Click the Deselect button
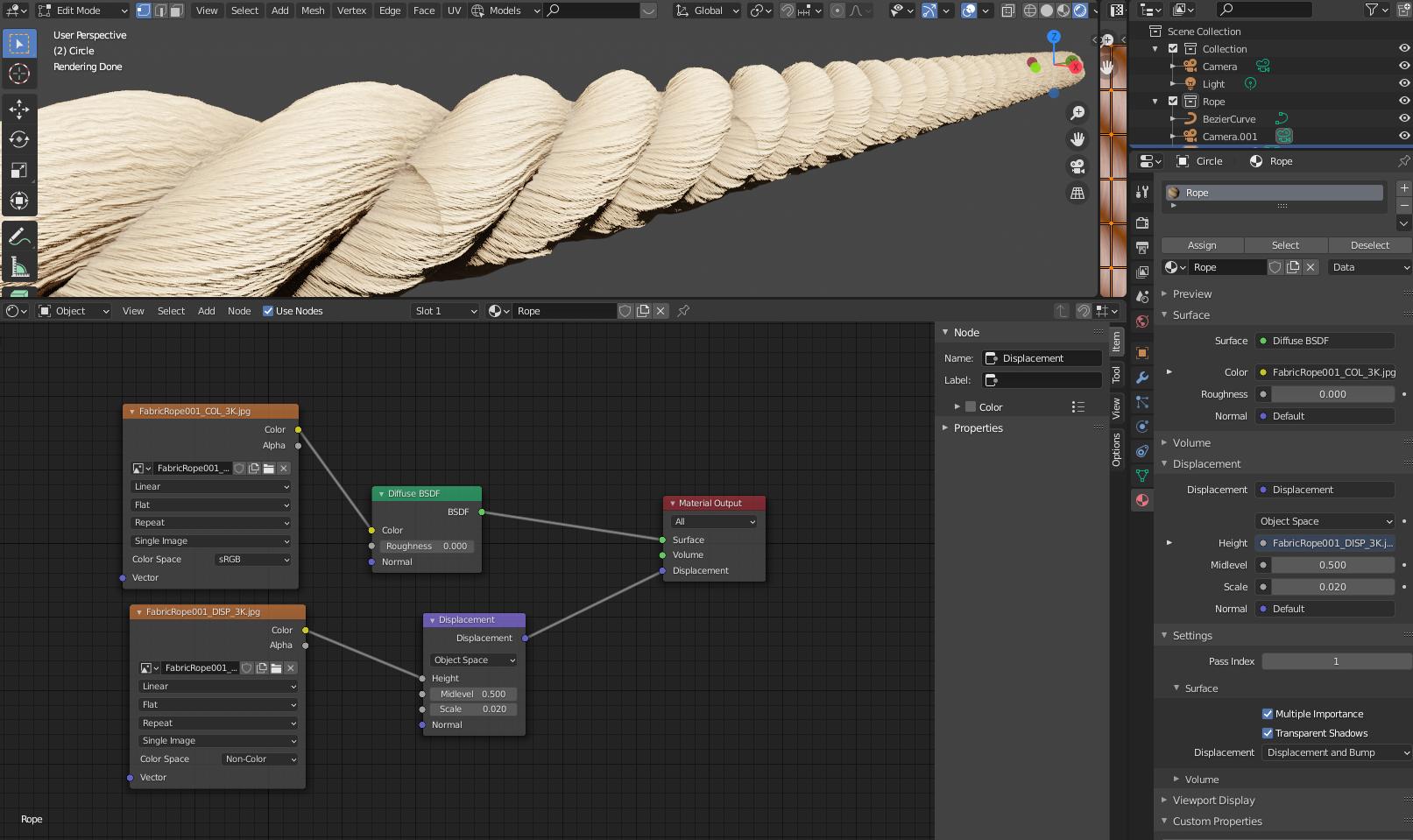Viewport: 1413px width, 840px height. click(x=1370, y=245)
